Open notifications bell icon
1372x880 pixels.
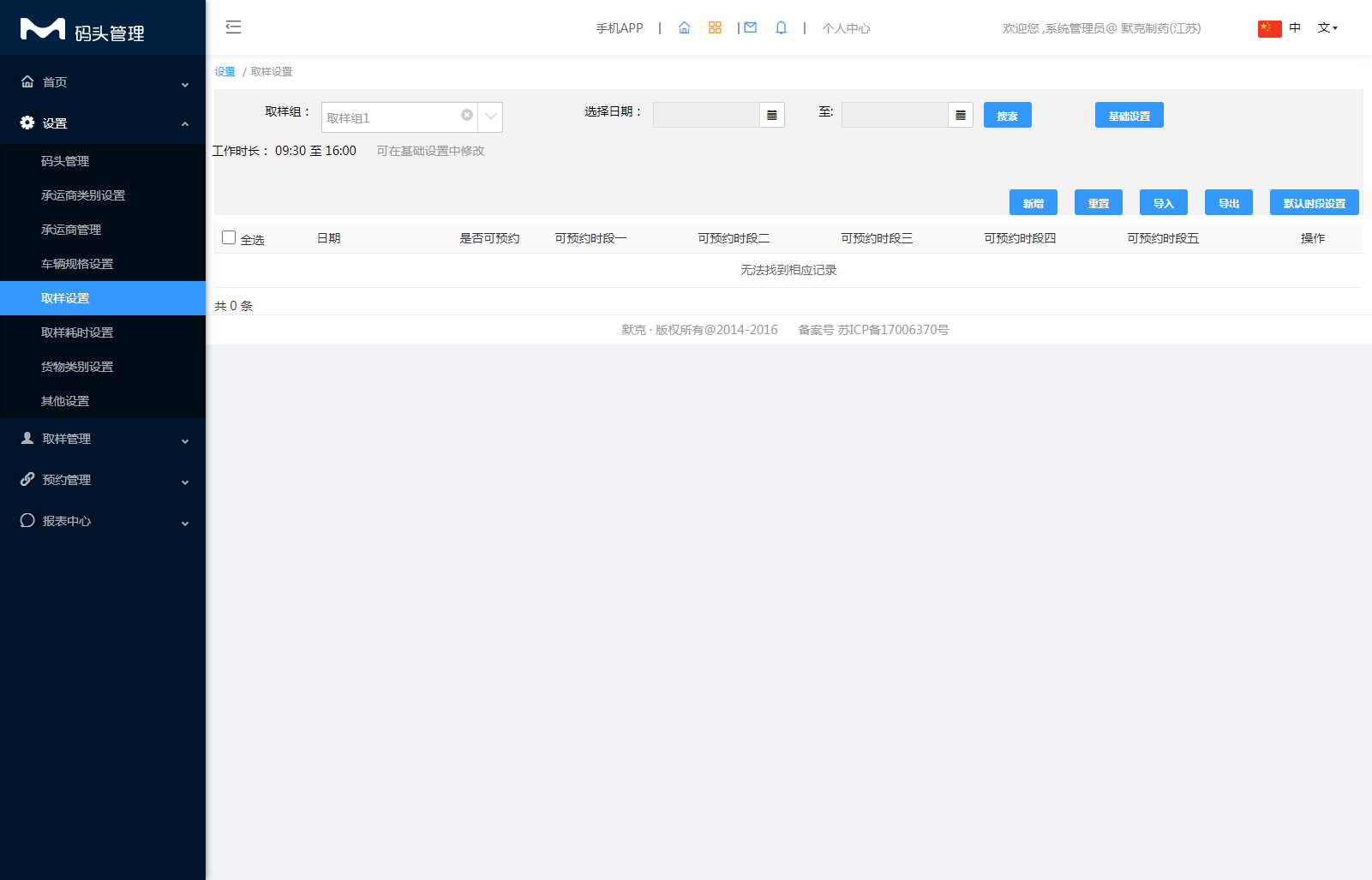pyautogui.click(x=781, y=27)
